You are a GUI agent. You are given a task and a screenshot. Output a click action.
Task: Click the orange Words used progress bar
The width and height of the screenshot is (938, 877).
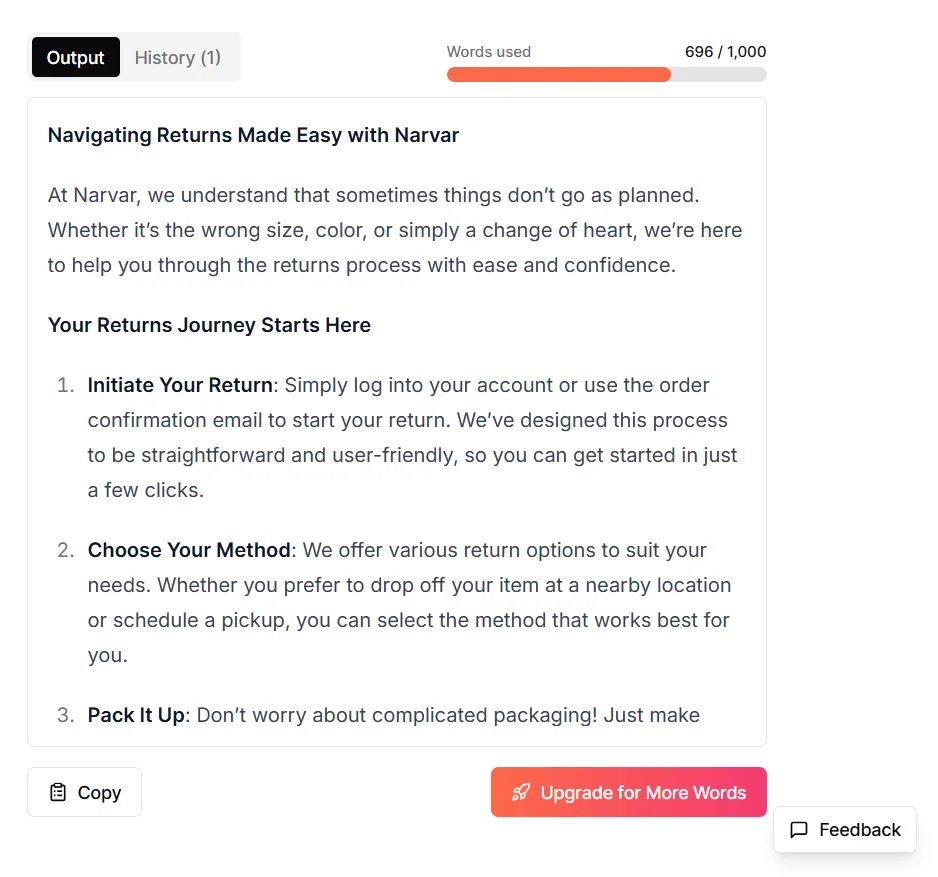click(558, 74)
